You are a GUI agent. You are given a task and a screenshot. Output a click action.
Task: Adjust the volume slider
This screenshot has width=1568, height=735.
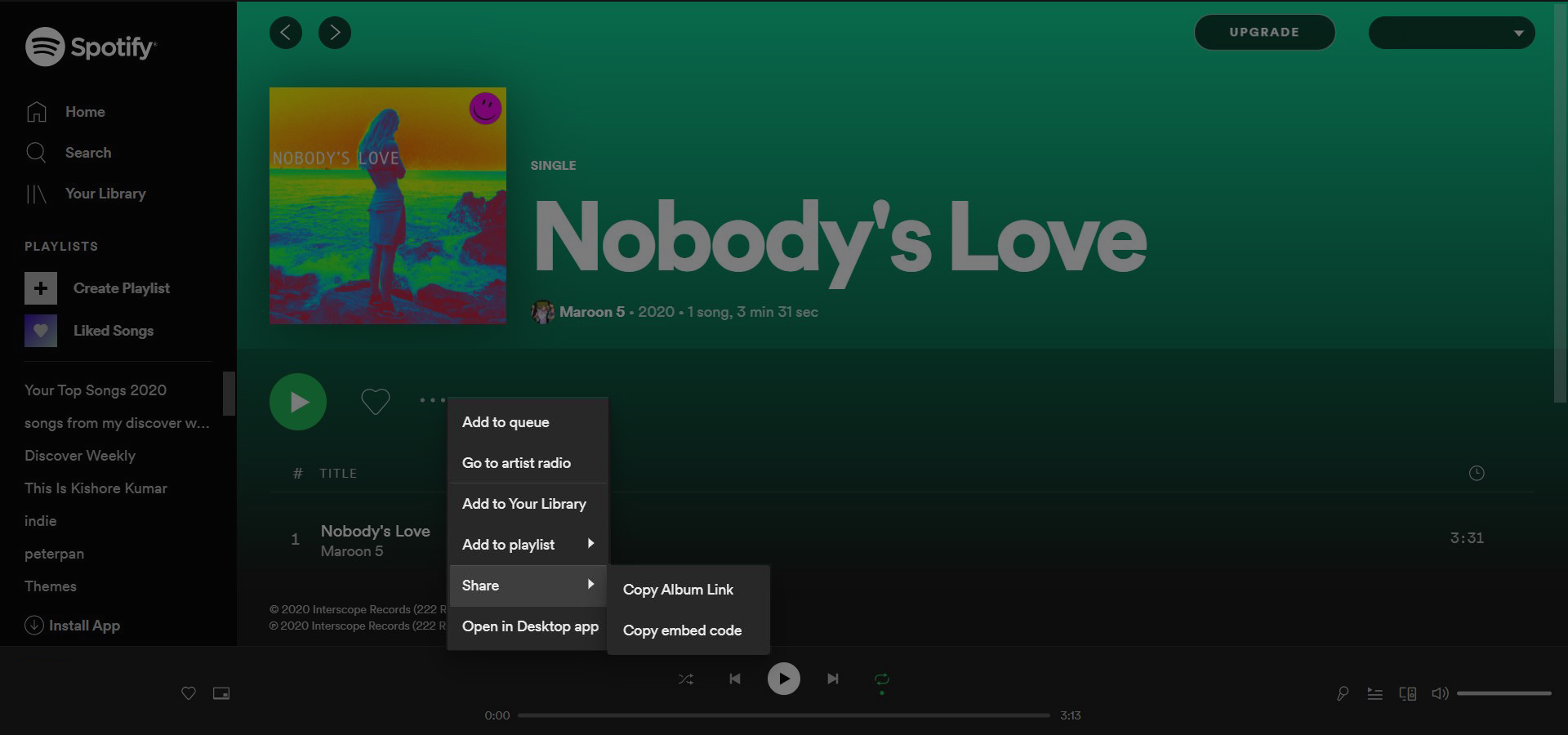pos(1503,693)
